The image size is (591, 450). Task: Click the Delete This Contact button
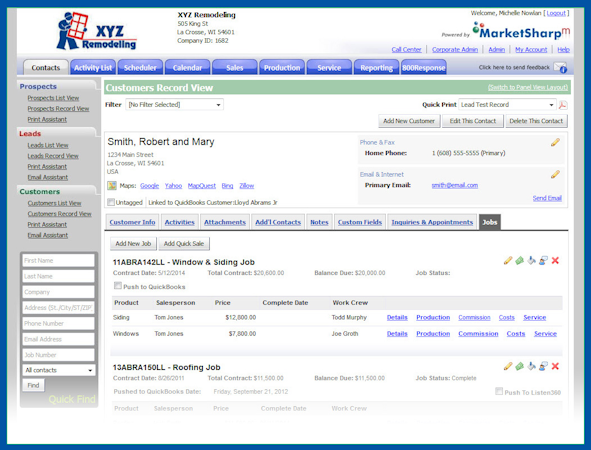[x=536, y=121]
